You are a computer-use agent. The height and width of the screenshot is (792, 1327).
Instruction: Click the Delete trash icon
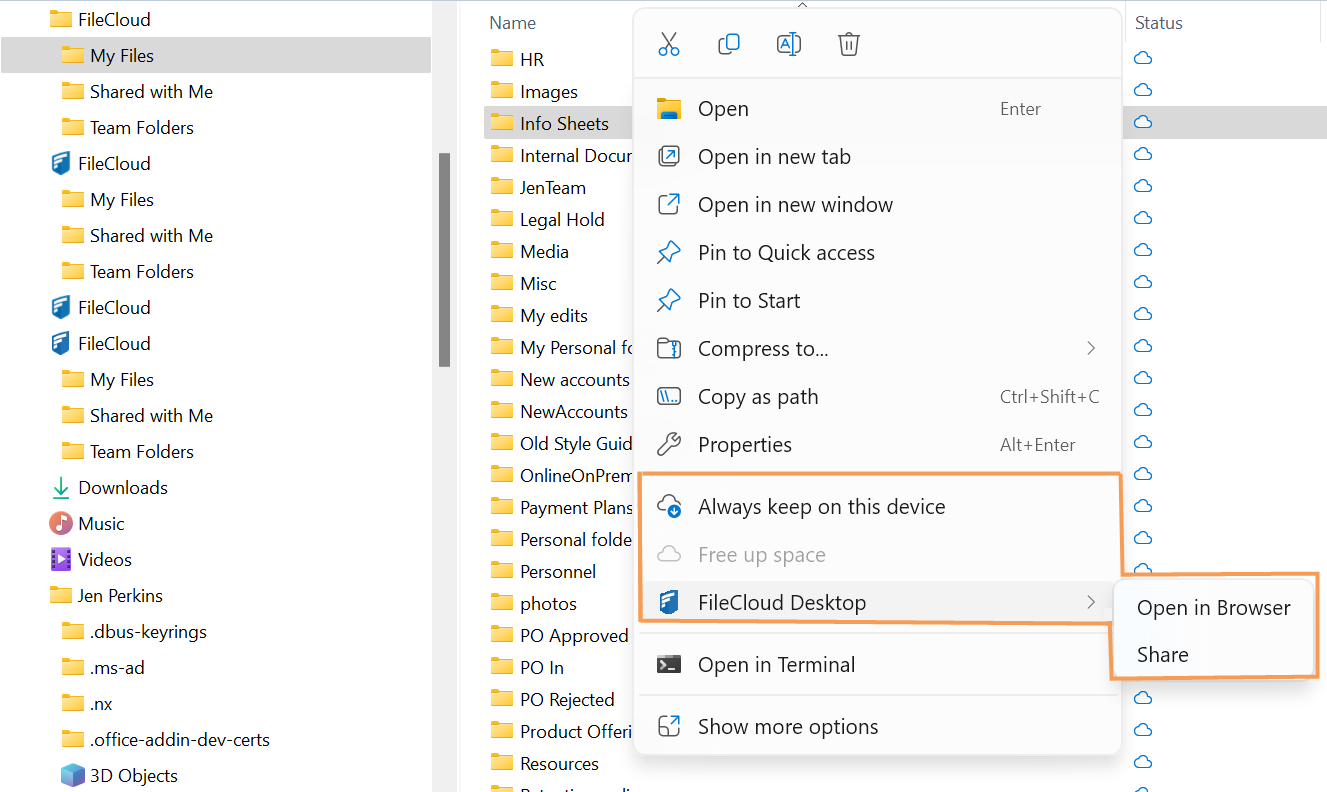click(x=849, y=44)
